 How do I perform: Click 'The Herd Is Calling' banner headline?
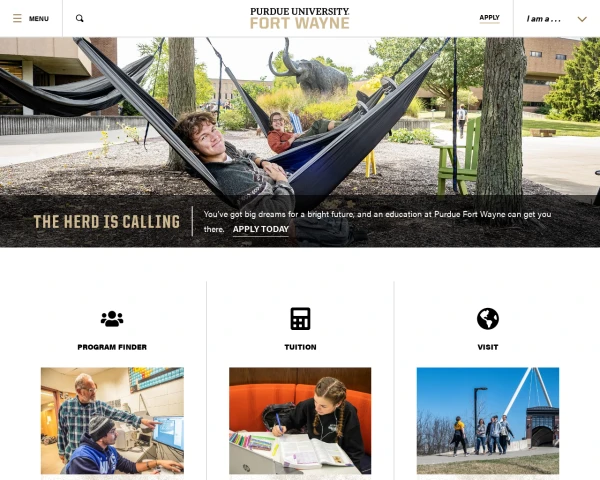click(x=107, y=222)
